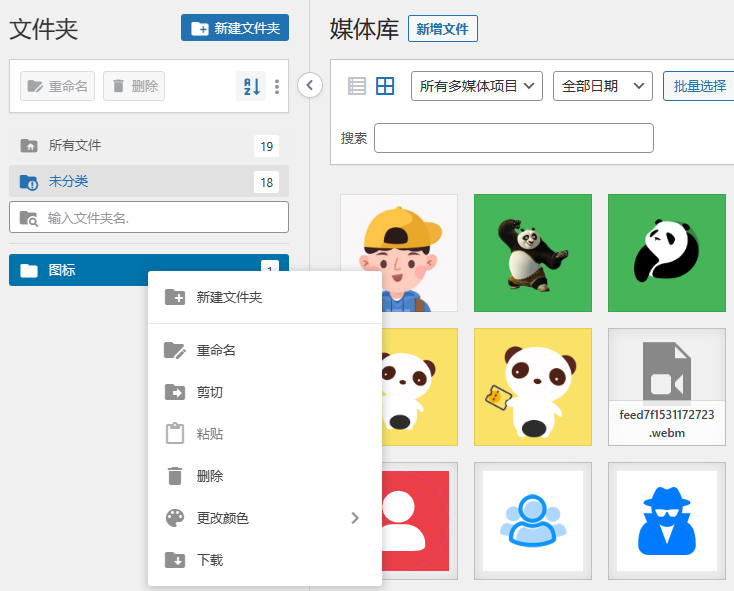Screen dimensions: 734x591
Task: Open the black-and-white panda logo thumbnail
Action: click(667, 253)
